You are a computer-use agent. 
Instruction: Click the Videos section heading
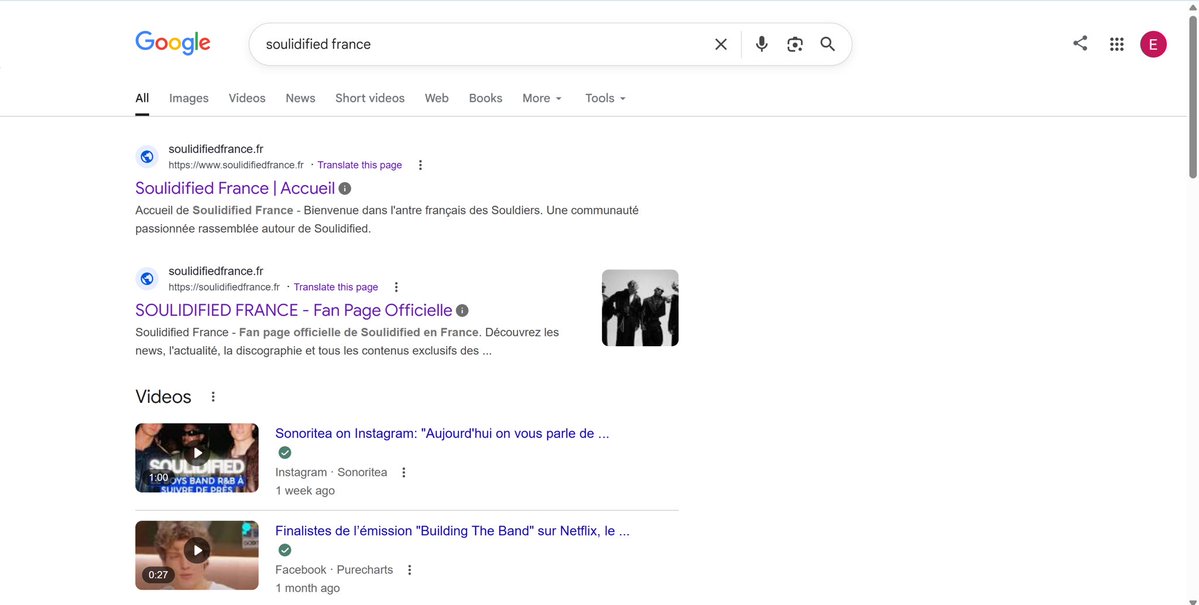[x=164, y=397]
